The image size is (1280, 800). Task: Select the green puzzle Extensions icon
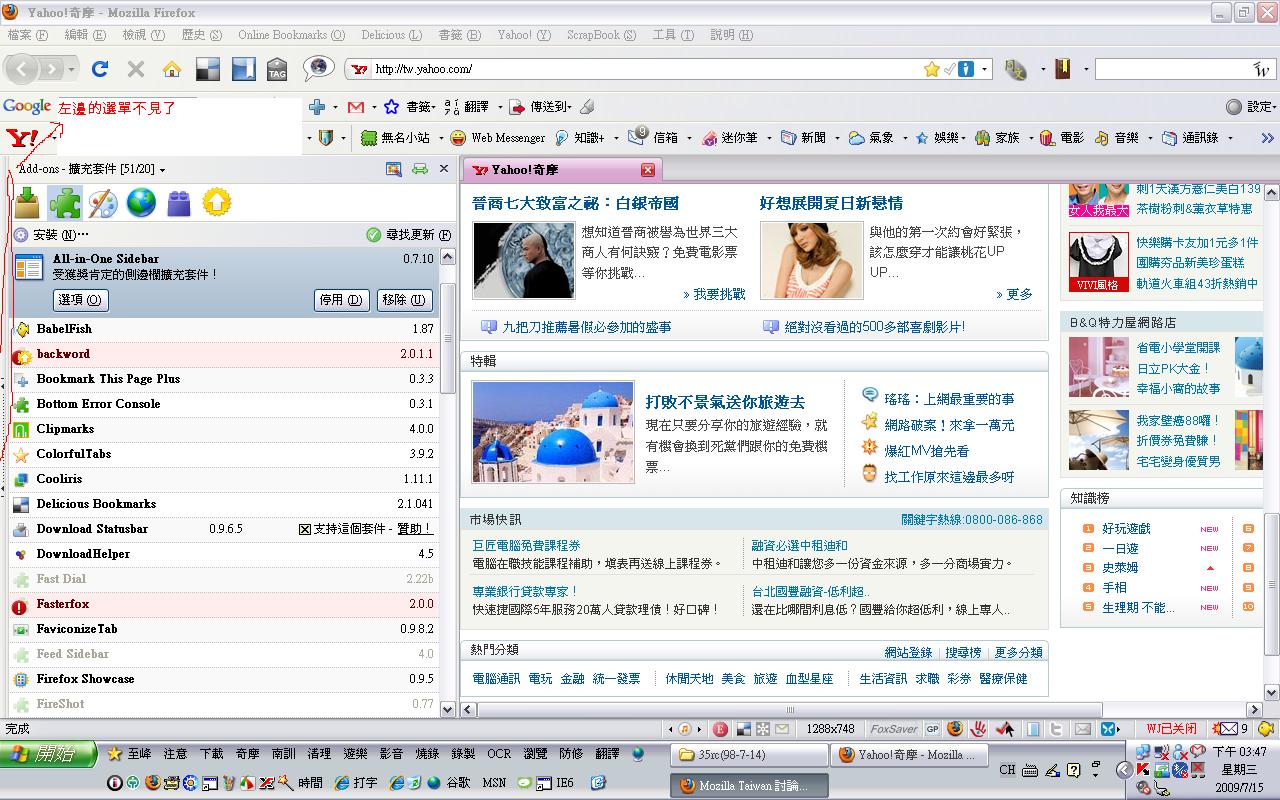coord(65,203)
